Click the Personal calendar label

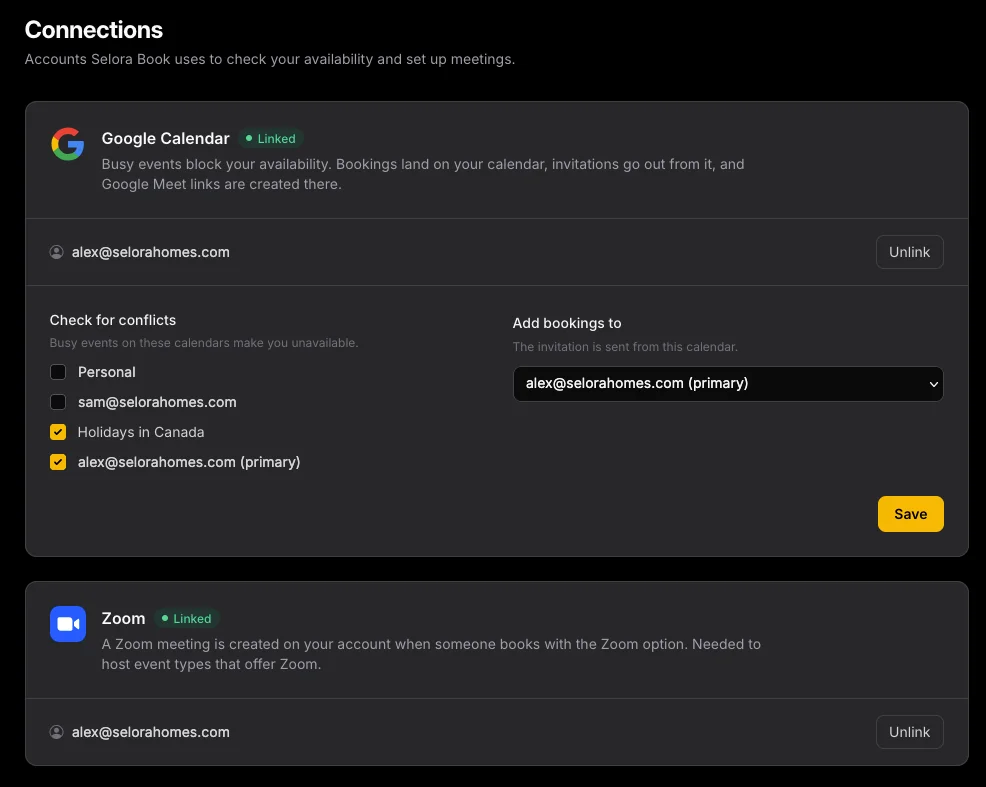[x=106, y=372]
